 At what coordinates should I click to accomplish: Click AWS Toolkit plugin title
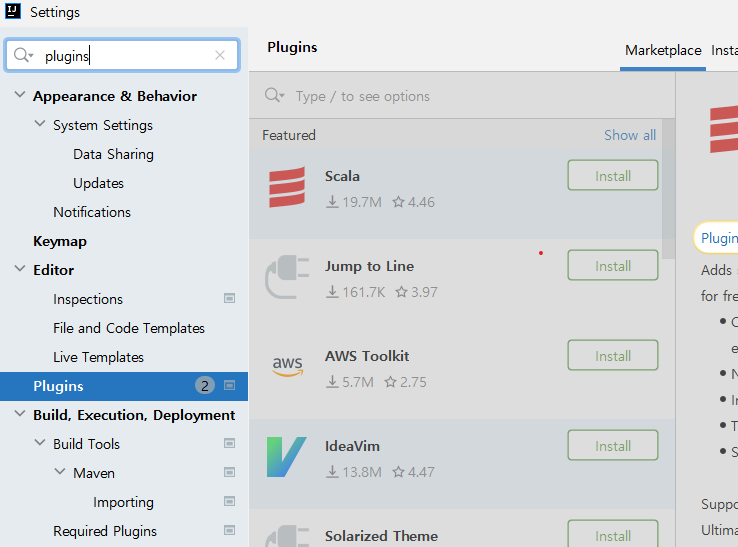click(367, 356)
